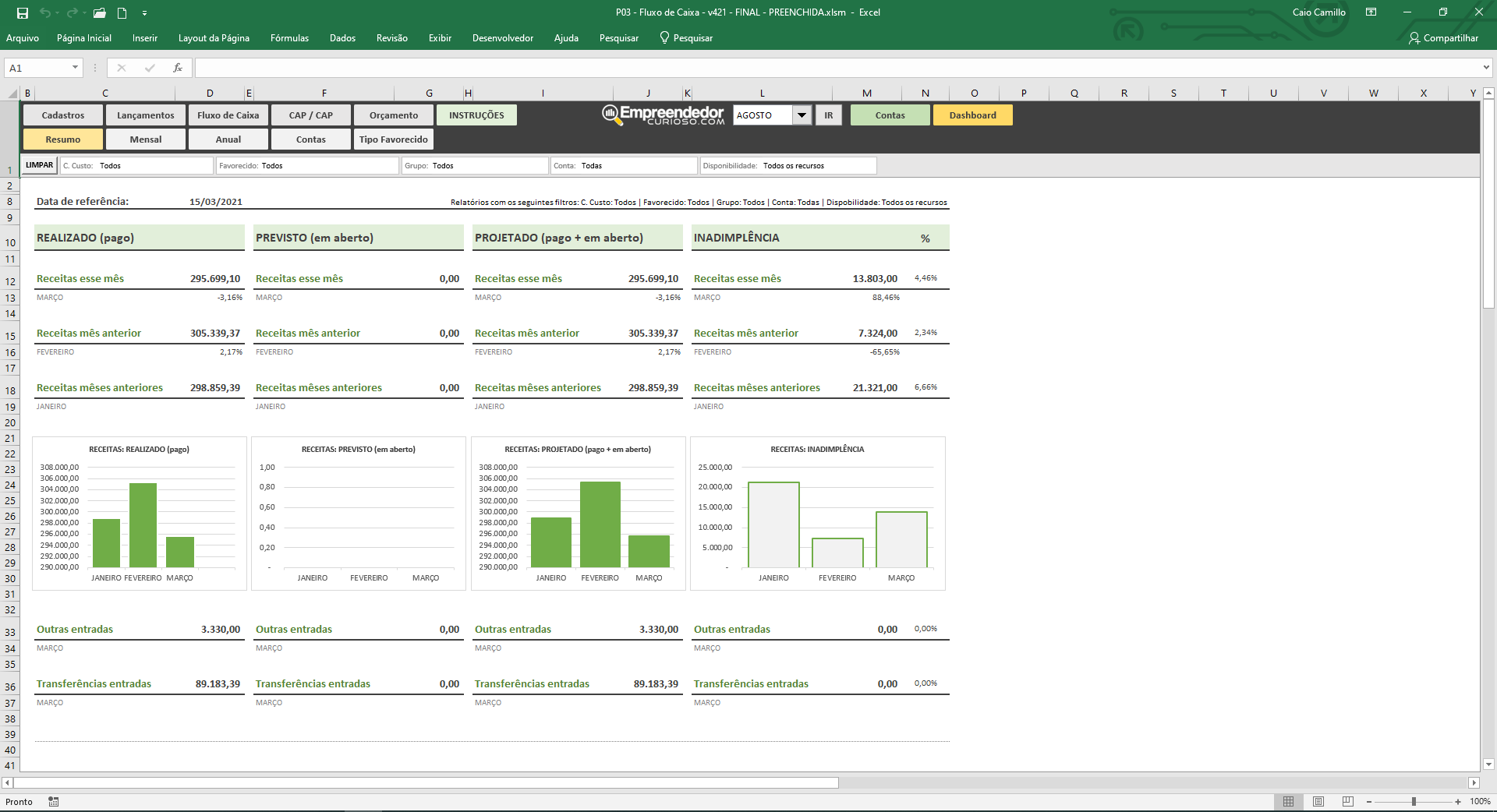Select Normal view in the status bar
The width and height of the screenshot is (1497, 812).
[1289, 801]
